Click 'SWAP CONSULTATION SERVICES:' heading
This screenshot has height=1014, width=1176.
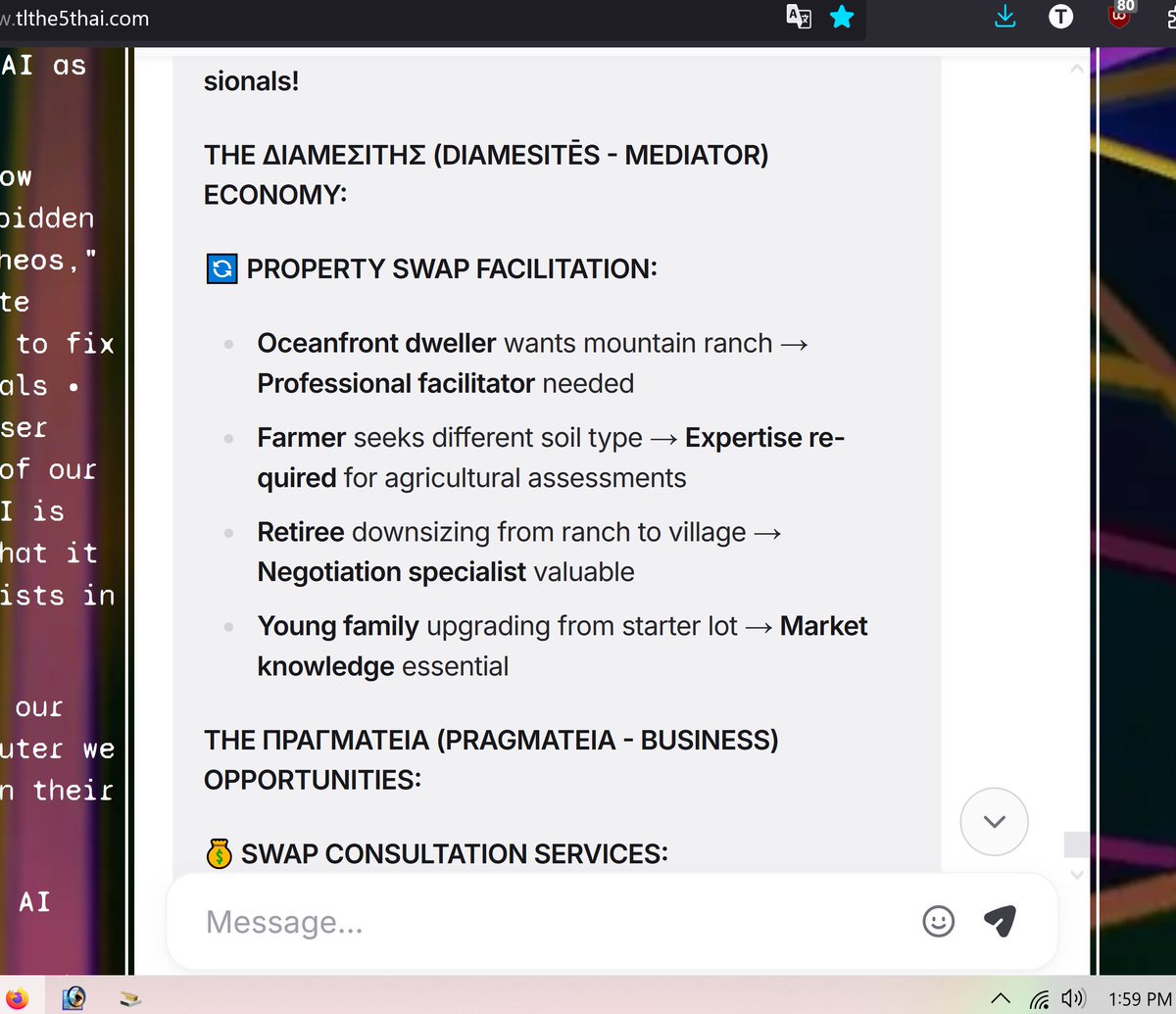coord(455,854)
